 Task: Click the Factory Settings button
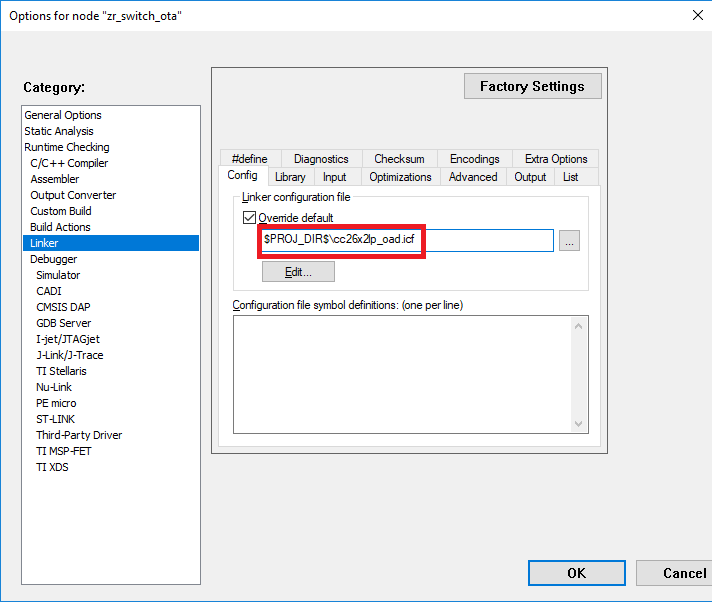(532, 86)
